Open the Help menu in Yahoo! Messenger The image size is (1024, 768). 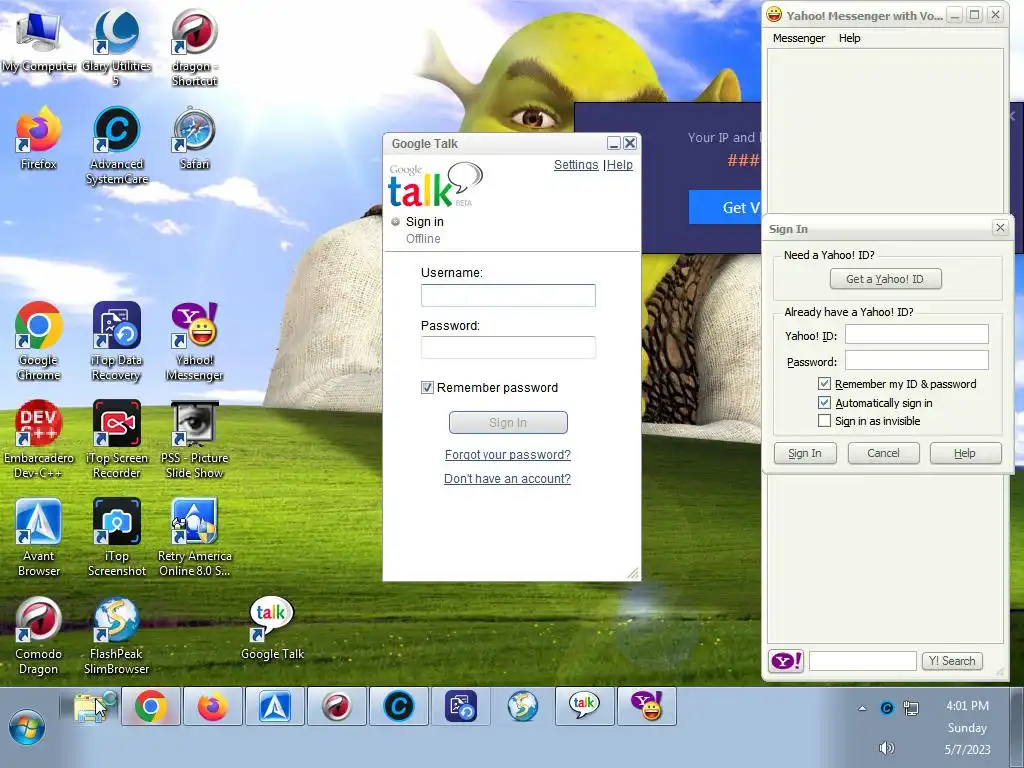point(849,38)
